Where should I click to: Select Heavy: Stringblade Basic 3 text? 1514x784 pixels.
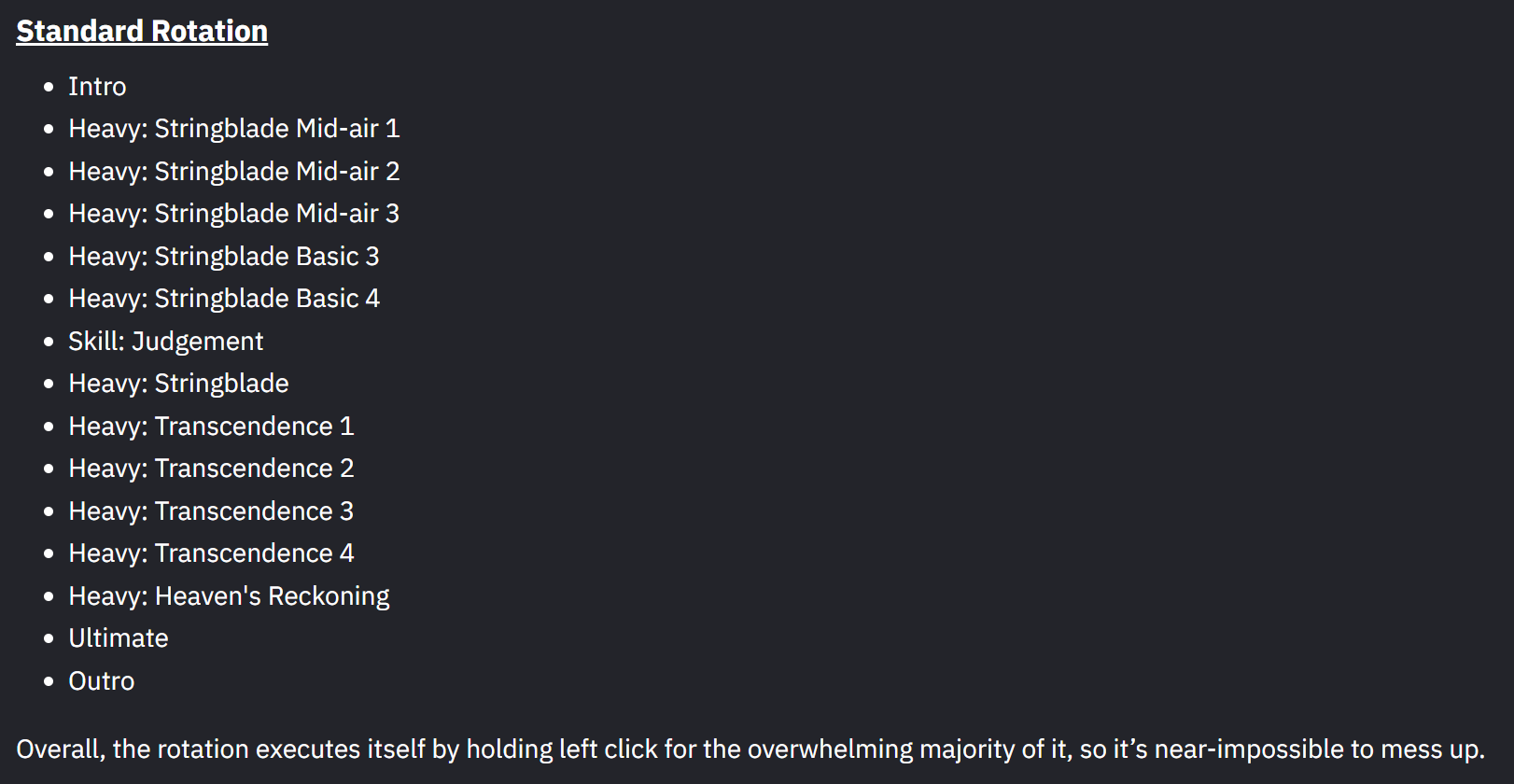tap(224, 256)
